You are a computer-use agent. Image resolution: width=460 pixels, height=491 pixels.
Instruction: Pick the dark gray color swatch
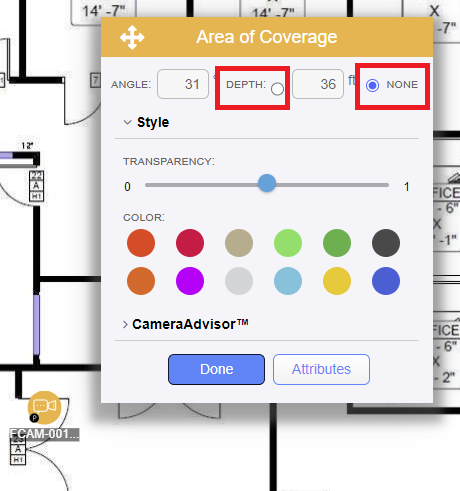[x=386, y=243]
